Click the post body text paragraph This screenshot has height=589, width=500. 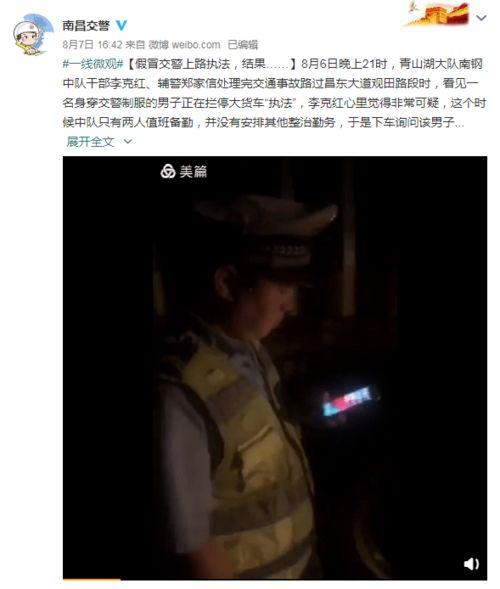click(x=275, y=93)
